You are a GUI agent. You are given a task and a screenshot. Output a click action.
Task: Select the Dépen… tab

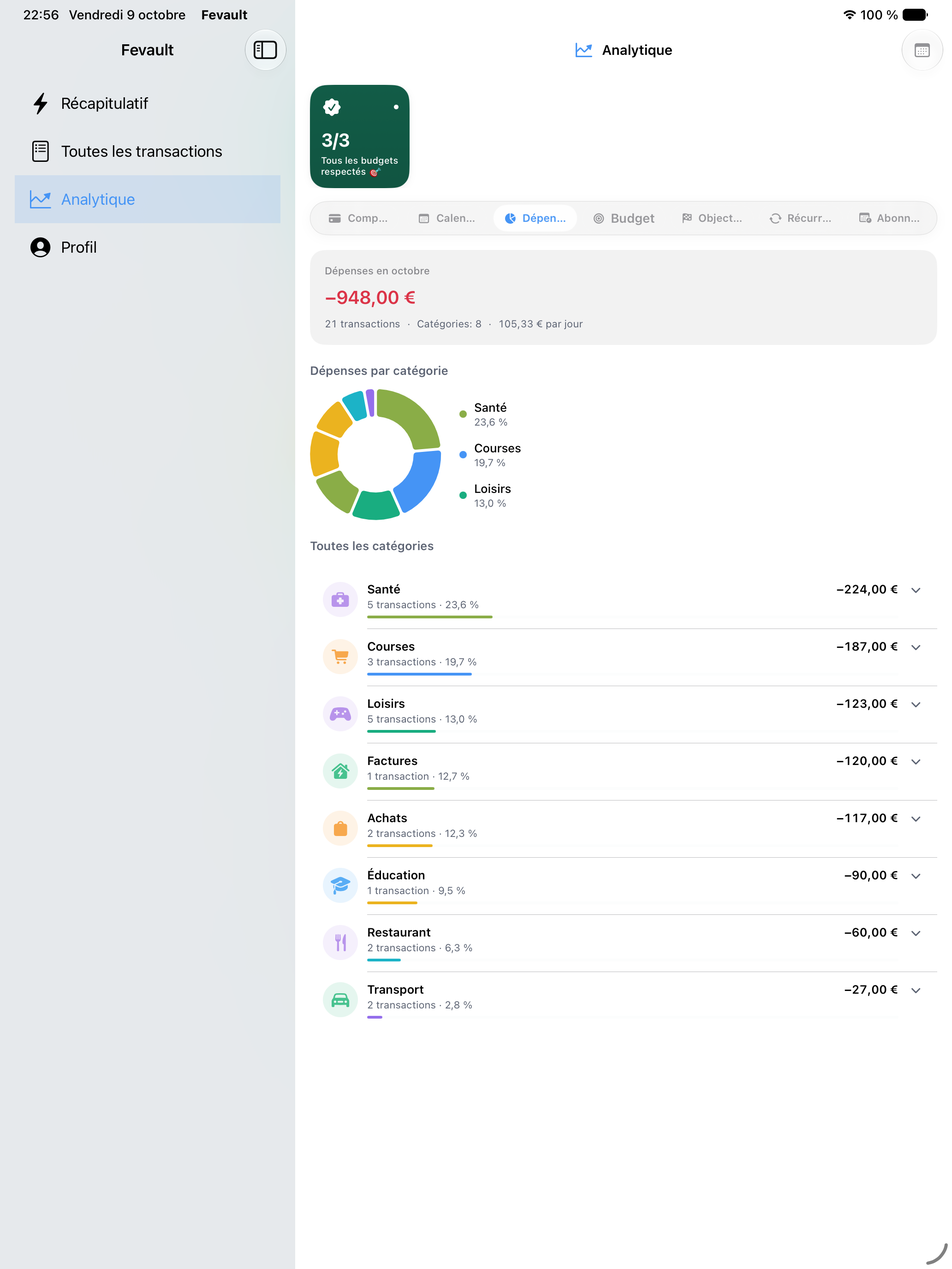point(535,218)
